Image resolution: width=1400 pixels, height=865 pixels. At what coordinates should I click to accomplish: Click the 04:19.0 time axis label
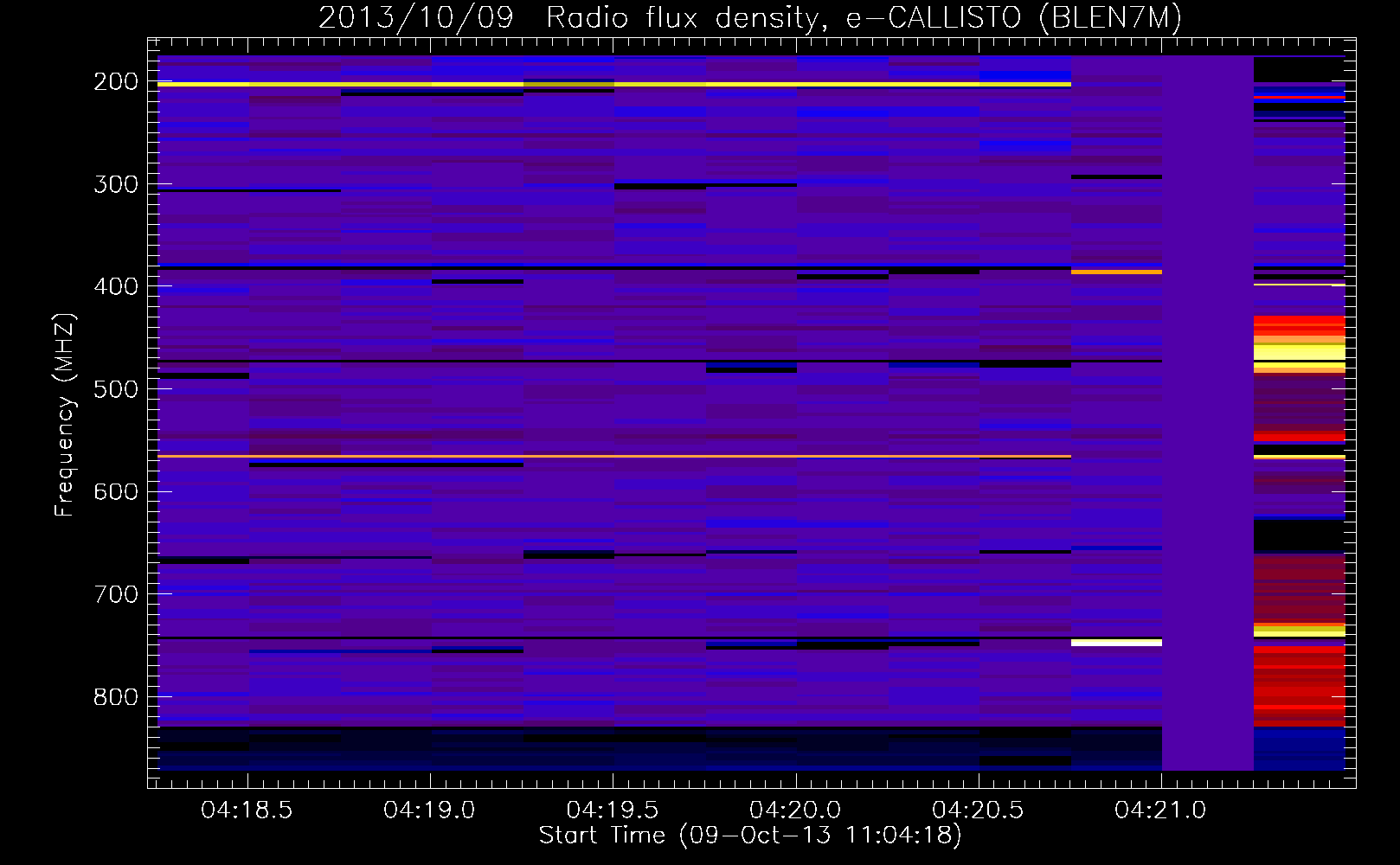429,811
